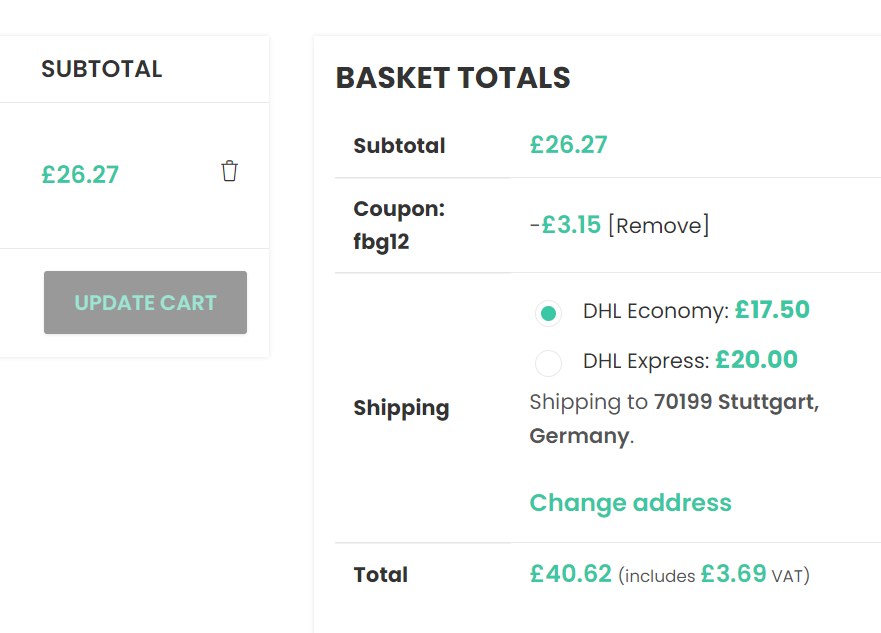Click the DHL Express shipping label
Image resolution: width=881 pixels, height=633 pixels.
(646, 360)
